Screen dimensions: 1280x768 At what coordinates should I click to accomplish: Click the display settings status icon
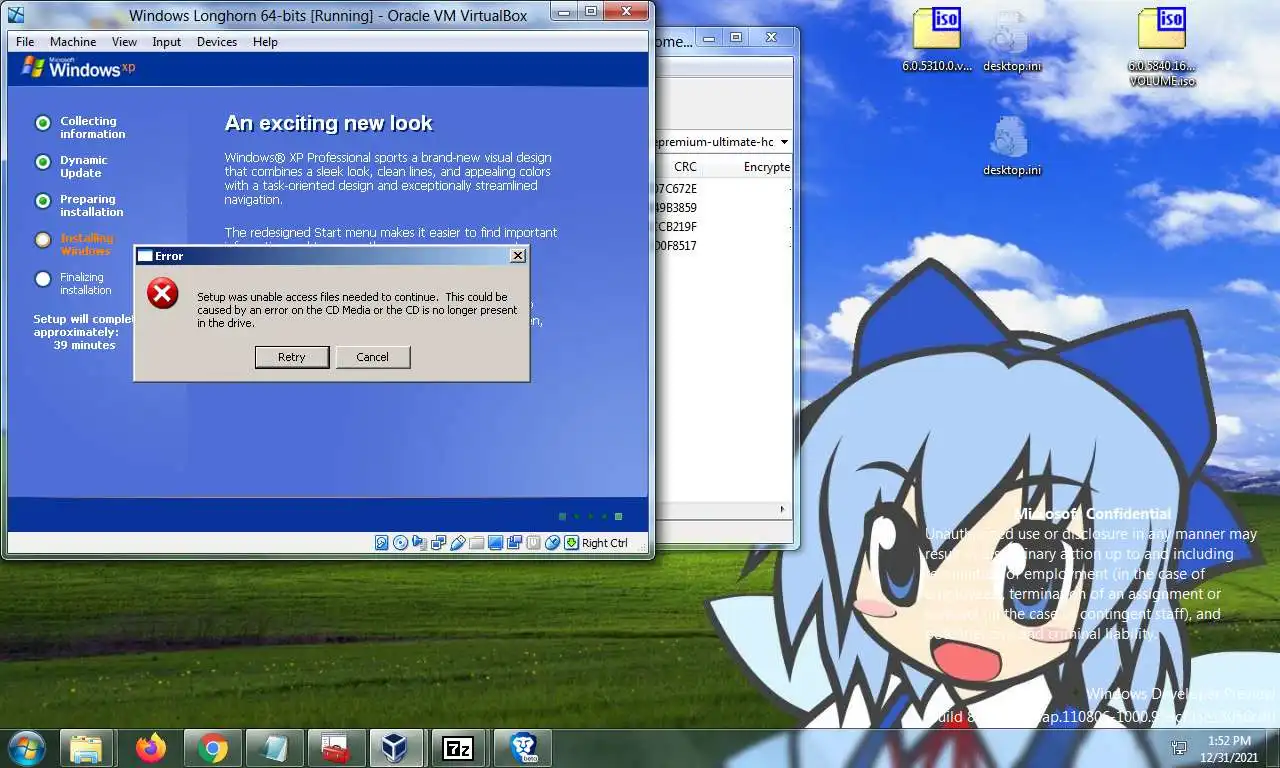pyautogui.click(x=496, y=543)
